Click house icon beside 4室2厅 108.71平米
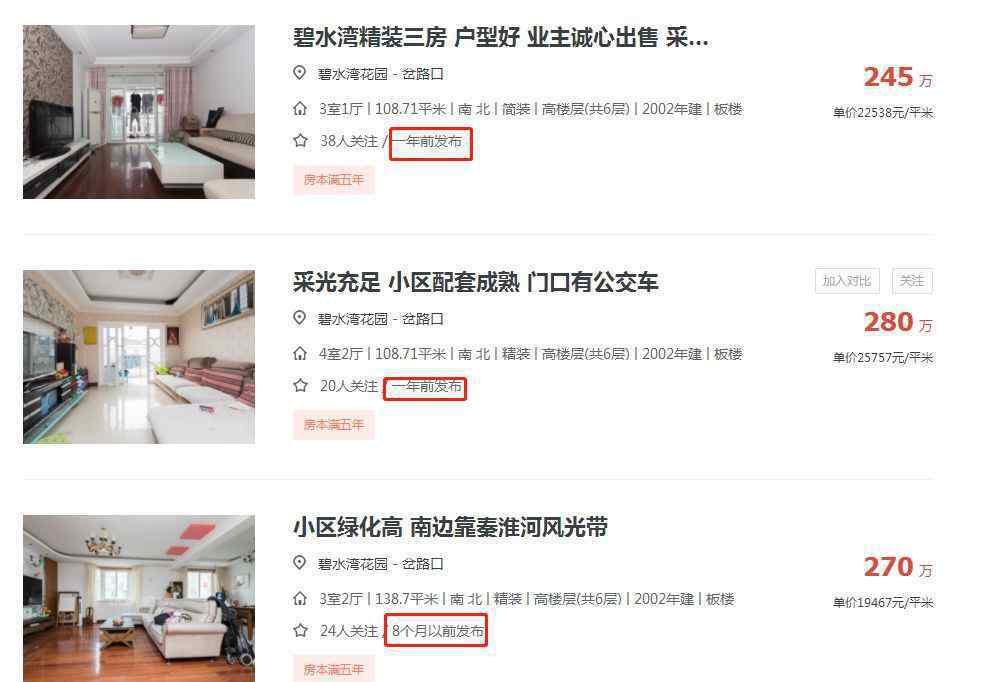 click(300, 354)
